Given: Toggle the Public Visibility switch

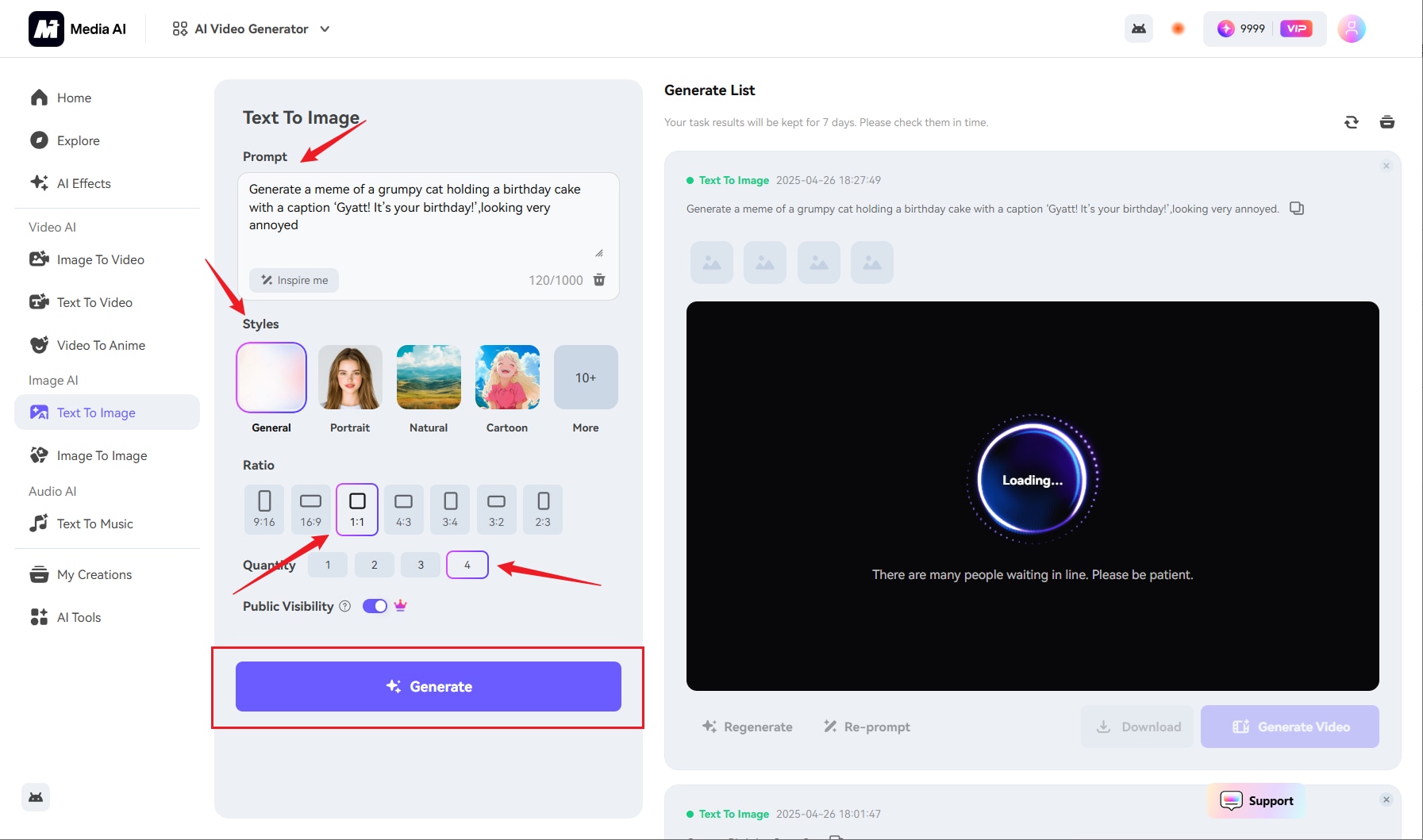Looking at the screenshot, I should pyautogui.click(x=375, y=606).
